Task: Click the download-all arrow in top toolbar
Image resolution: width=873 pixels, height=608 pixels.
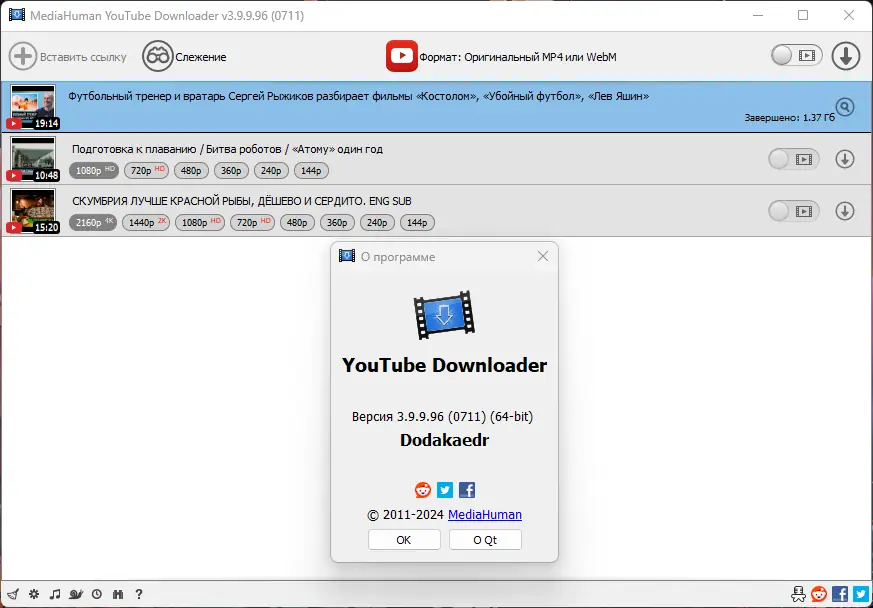Action: 846,56
